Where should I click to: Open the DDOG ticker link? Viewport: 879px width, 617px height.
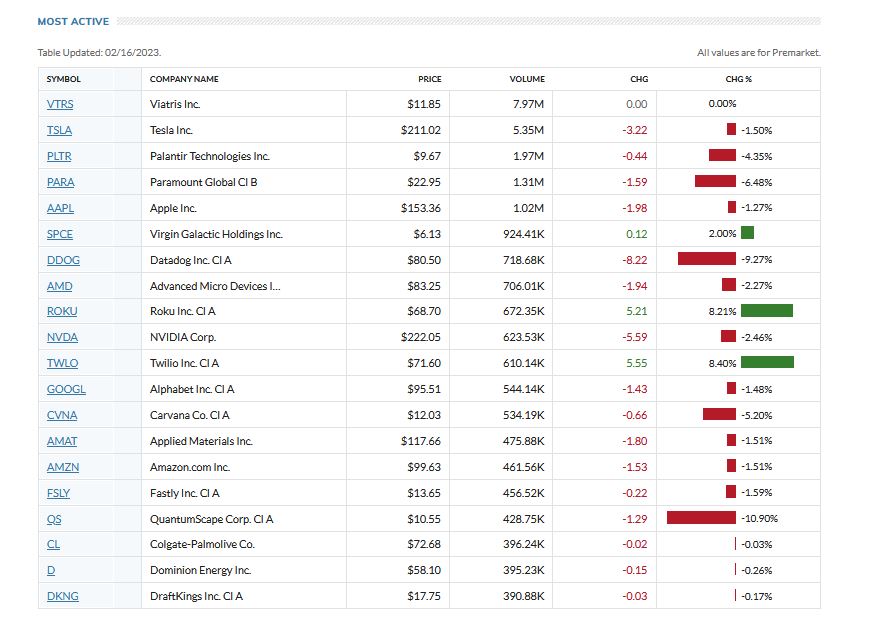(x=63, y=260)
